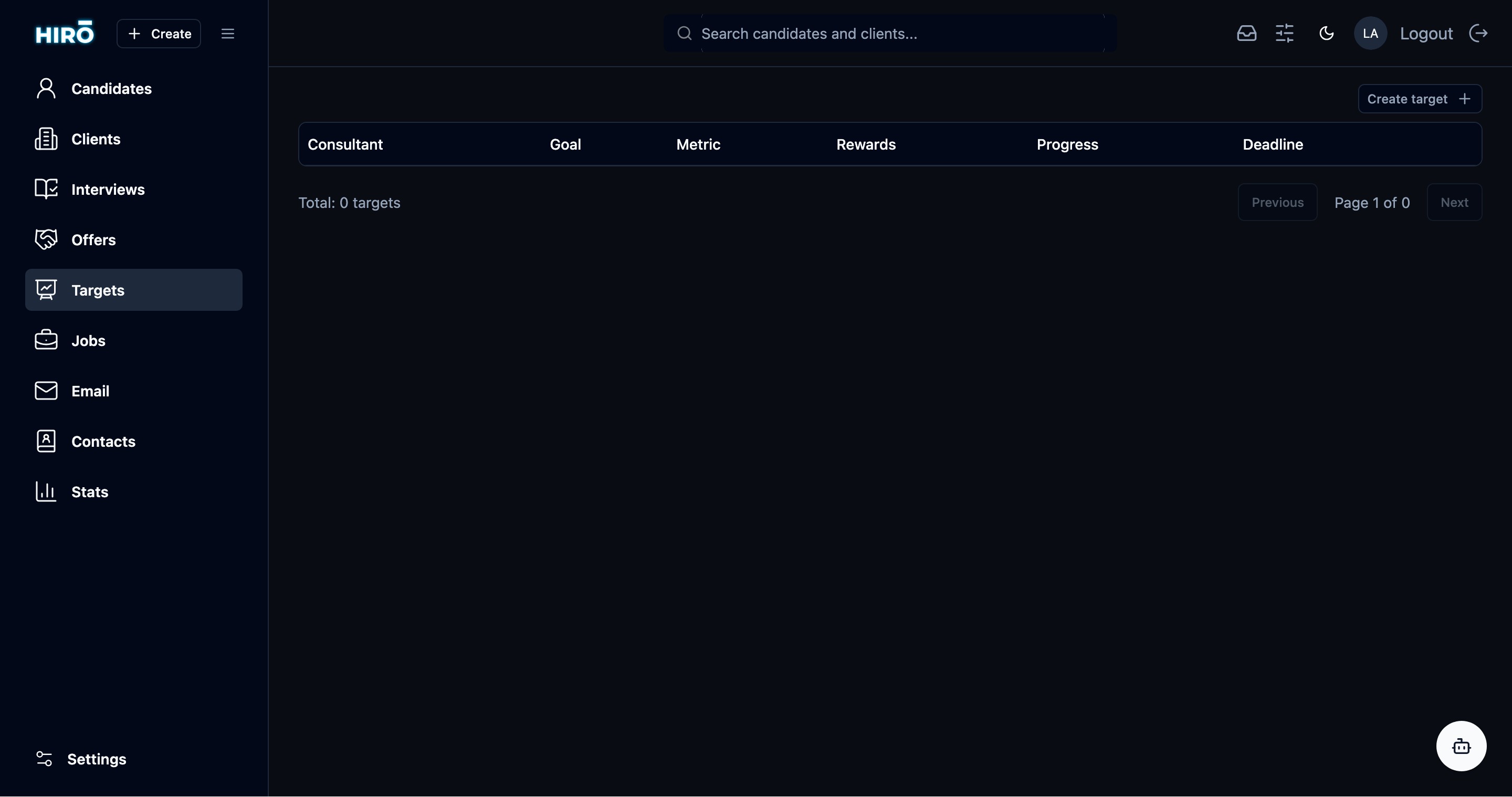Click the HIRO logo
The height and width of the screenshot is (797, 1512).
[65, 33]
